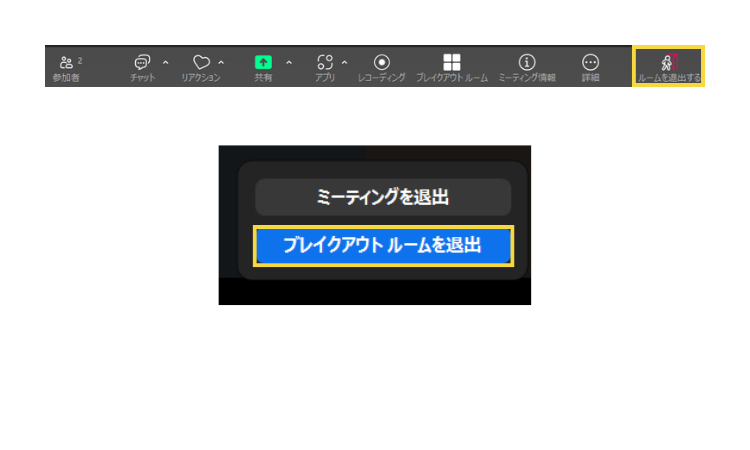The image size is (750, 450).
Task: Start screen sharing with green 共有 icon
Action: click(x=263, y=62)
